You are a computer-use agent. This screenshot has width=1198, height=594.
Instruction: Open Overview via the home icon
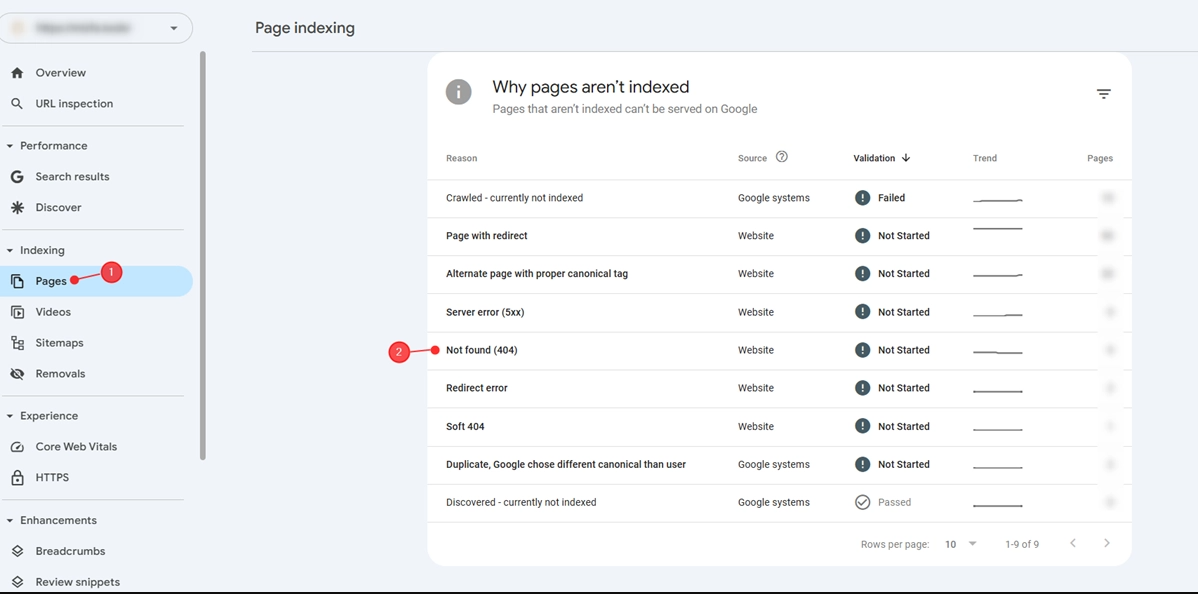(17, 73)
